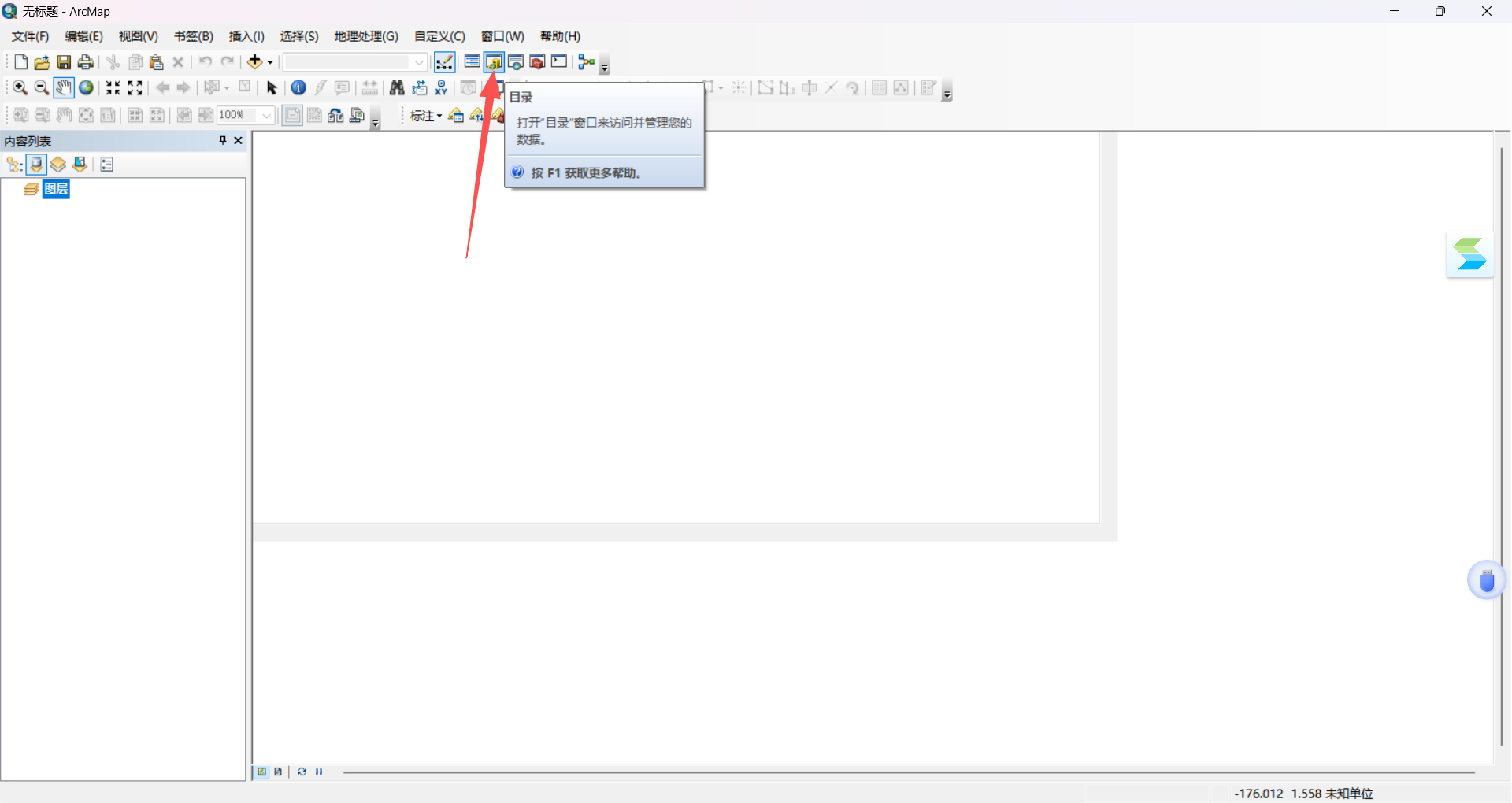Viewport: 1512px width, 803px height.
Task: Toggle the Editor toolbar button
Action: (445, 62)
